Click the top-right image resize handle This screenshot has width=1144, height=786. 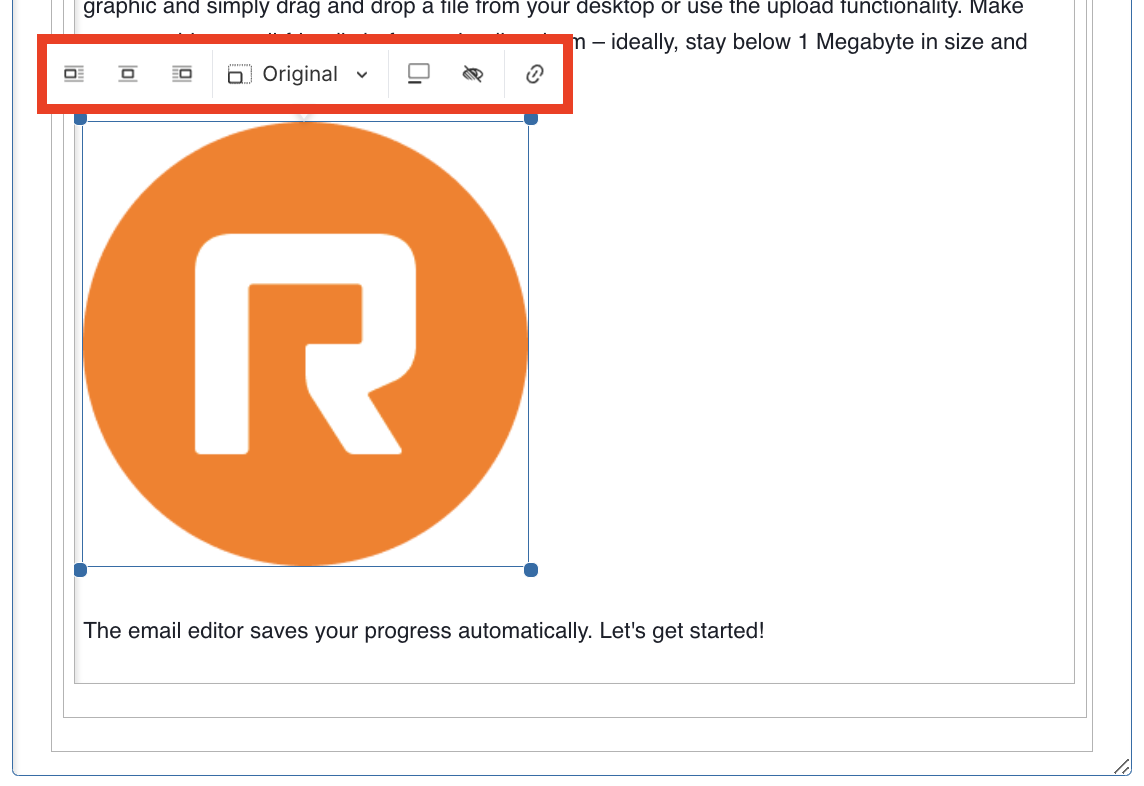[x=531, y=119]
